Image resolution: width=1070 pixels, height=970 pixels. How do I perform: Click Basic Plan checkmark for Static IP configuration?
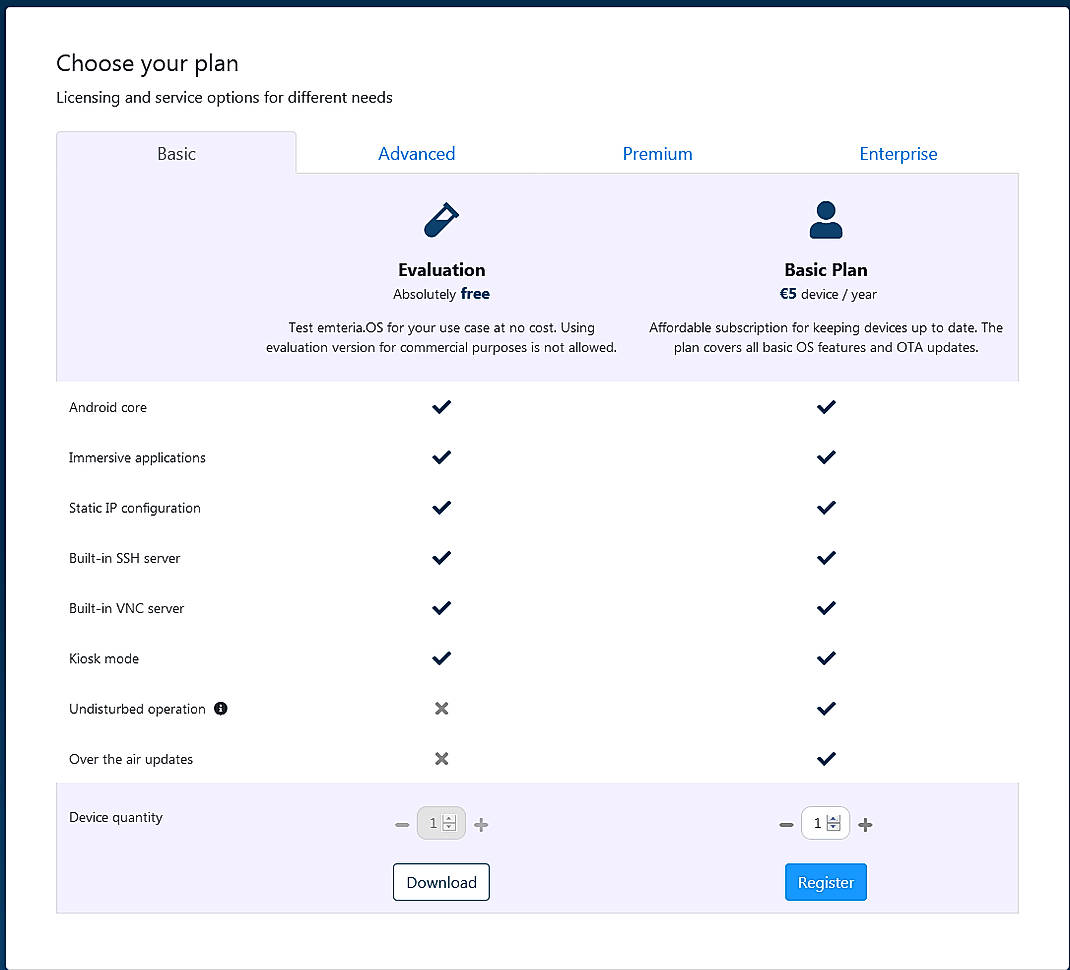pos(826,508)
